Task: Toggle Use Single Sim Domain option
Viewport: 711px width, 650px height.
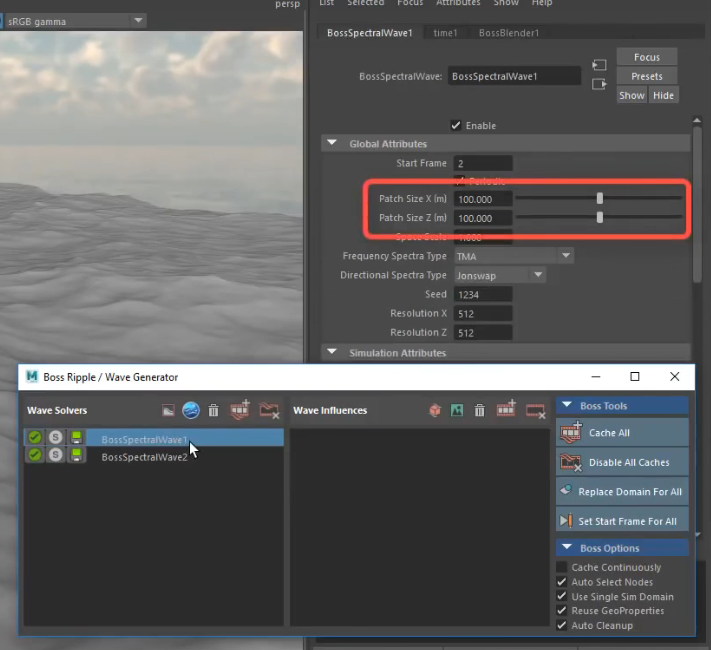Action: tap(561, 596)
